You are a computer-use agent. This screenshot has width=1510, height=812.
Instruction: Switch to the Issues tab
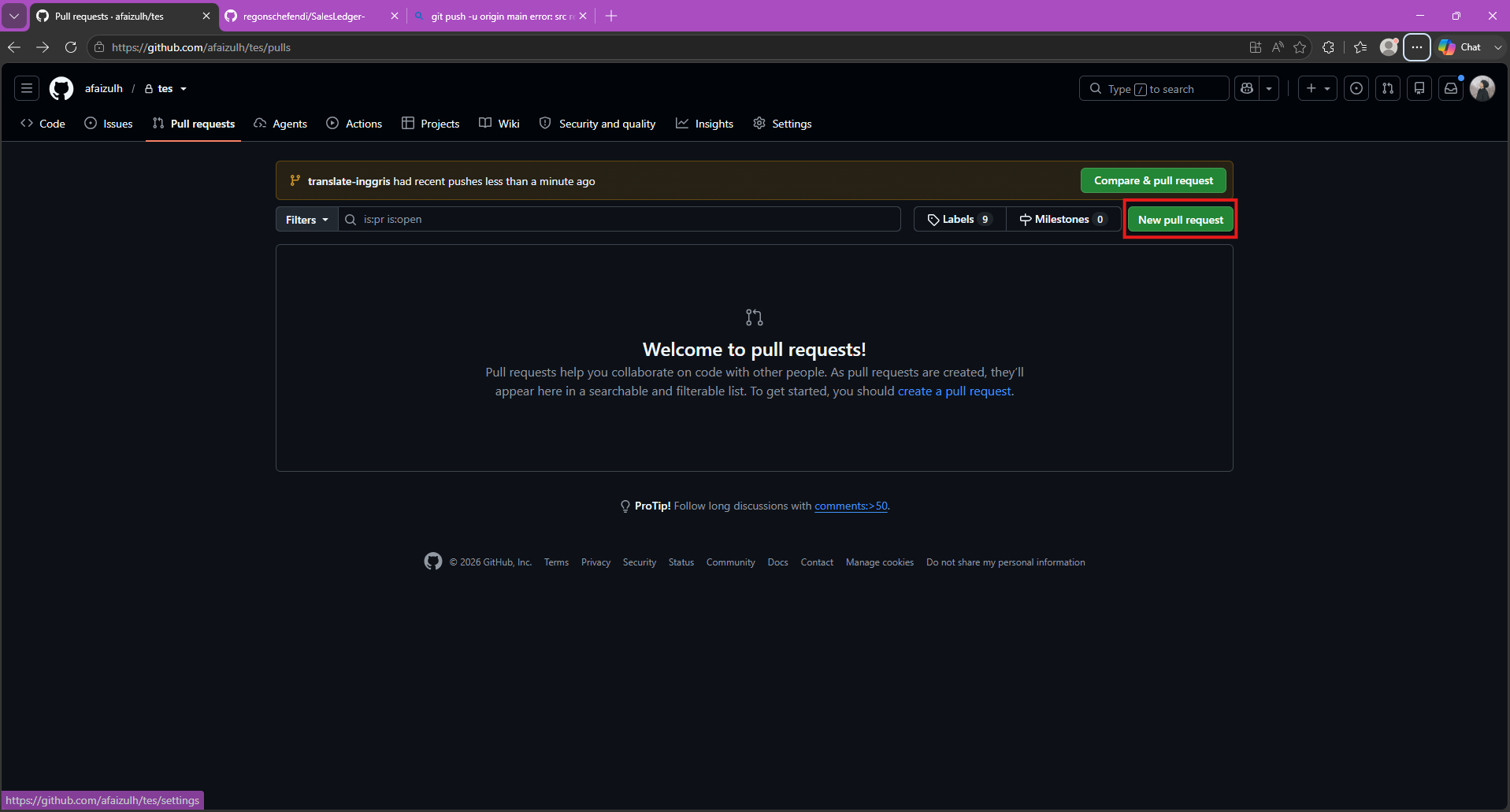(109, 124)
